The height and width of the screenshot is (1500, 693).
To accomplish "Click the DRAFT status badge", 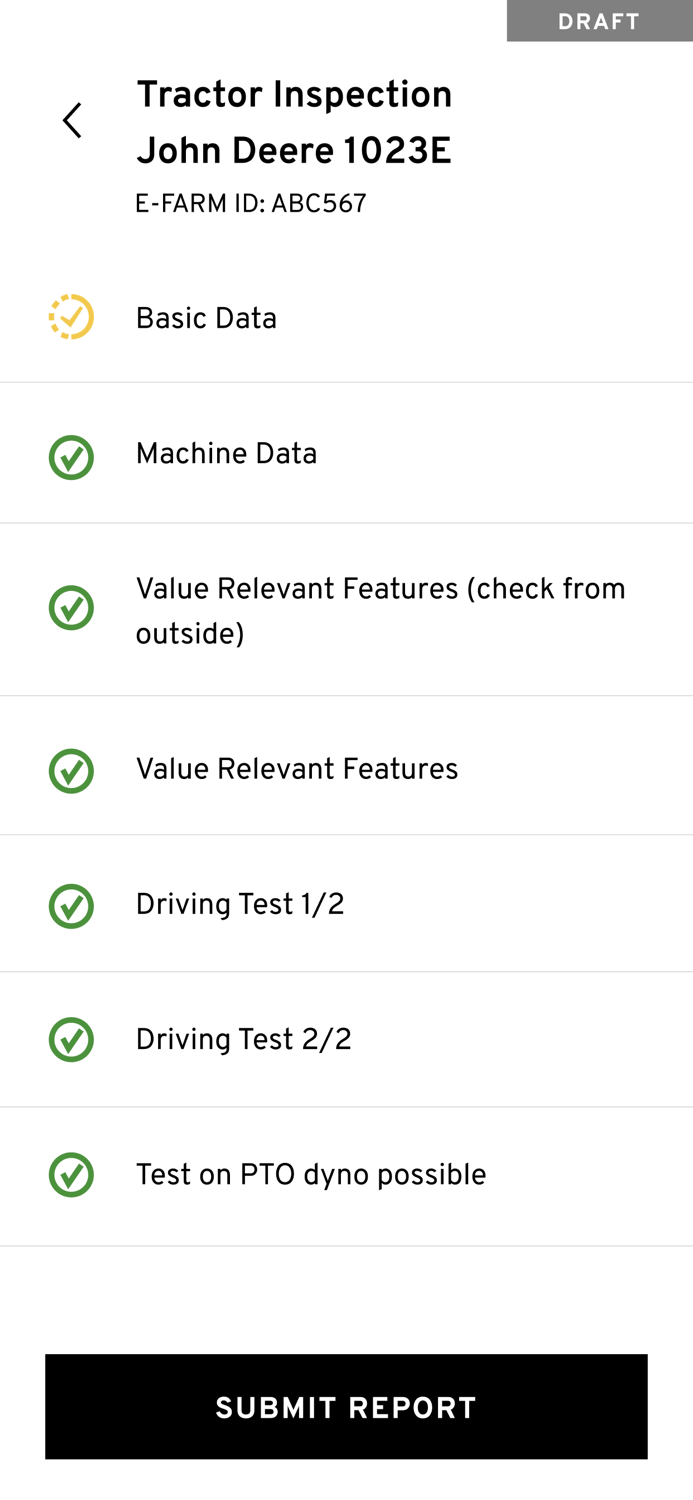I will (x=599, y=21).
